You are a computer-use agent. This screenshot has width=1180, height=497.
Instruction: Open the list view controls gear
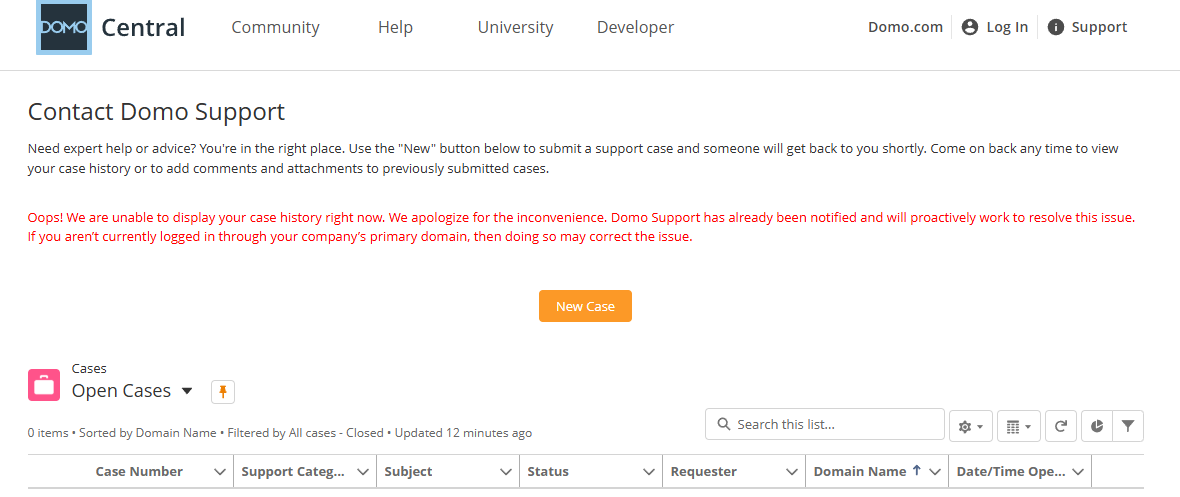[971, 426]
